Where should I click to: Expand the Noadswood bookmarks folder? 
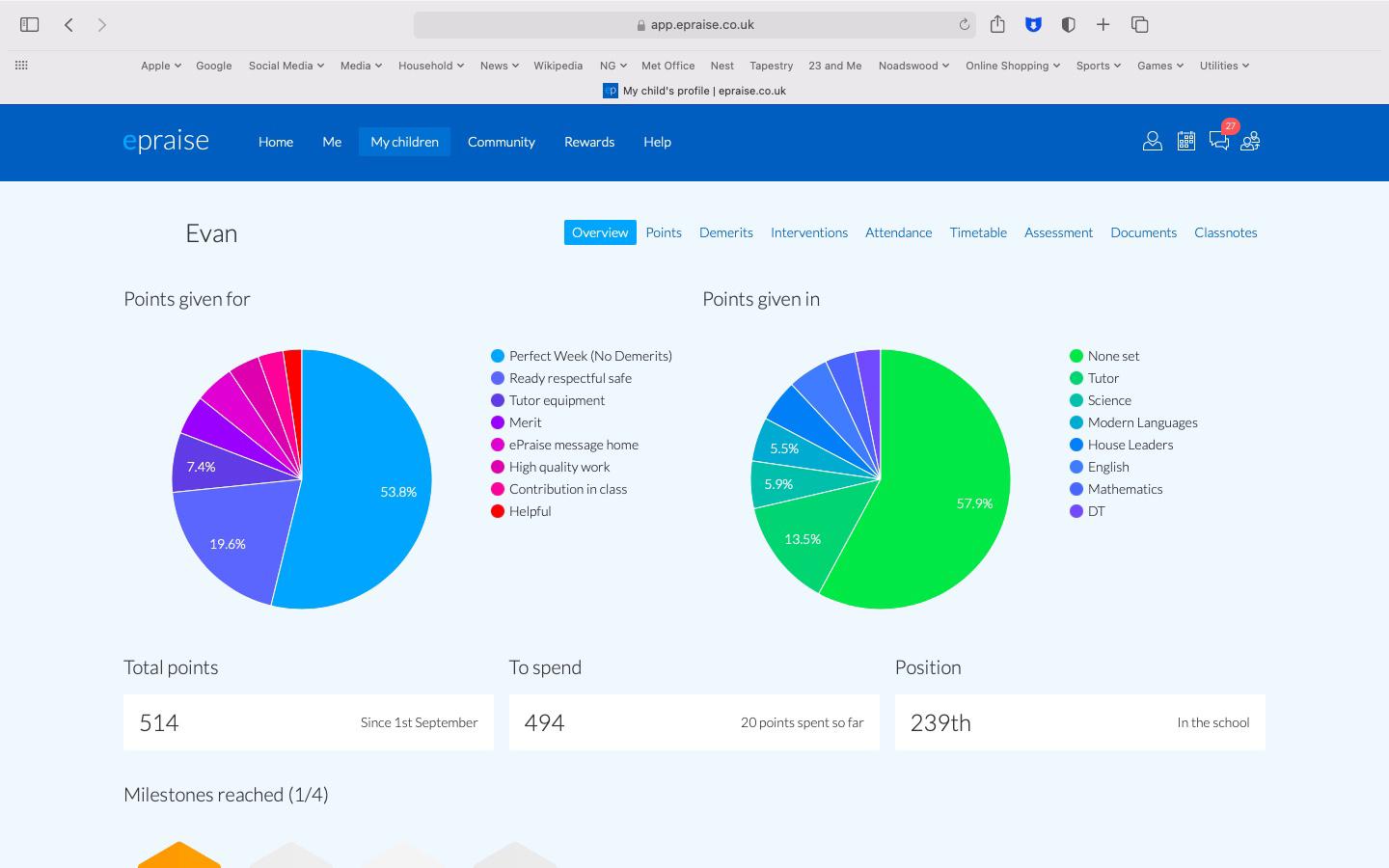pos(913,66)
